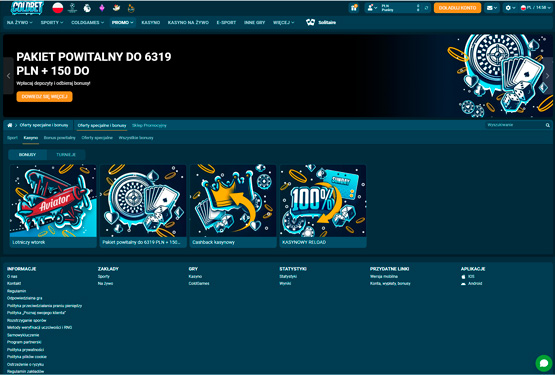The height and width of the screenshot is (375, 555).
Task: Expand the user account dropdown
Action: click(372, 8)
